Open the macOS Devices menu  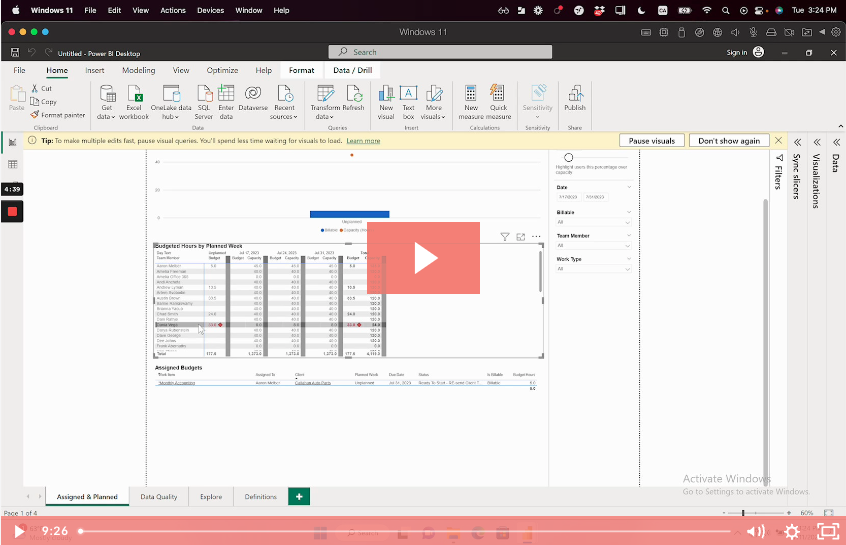(x=210, y=10)
